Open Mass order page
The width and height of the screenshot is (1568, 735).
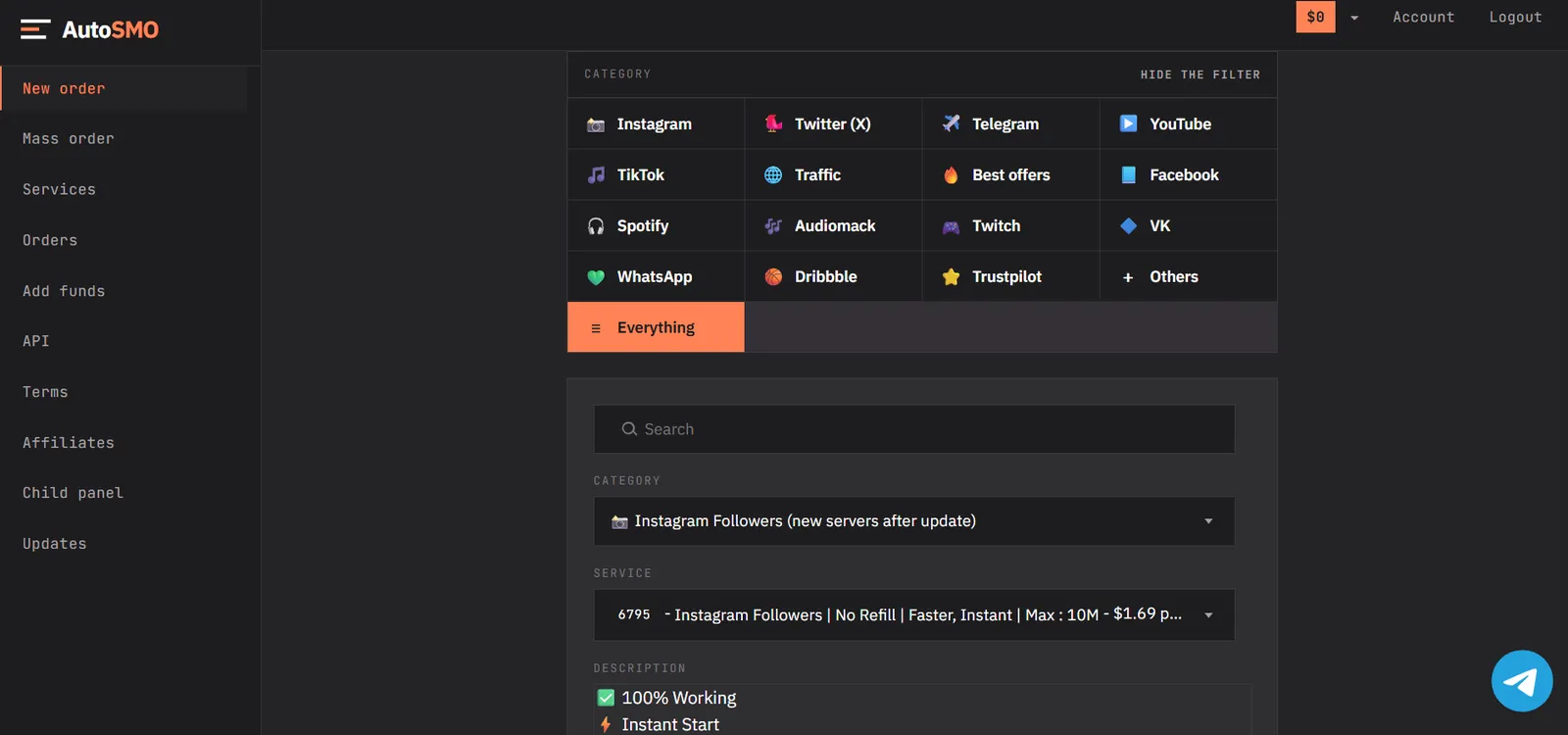tap(68, 139)
